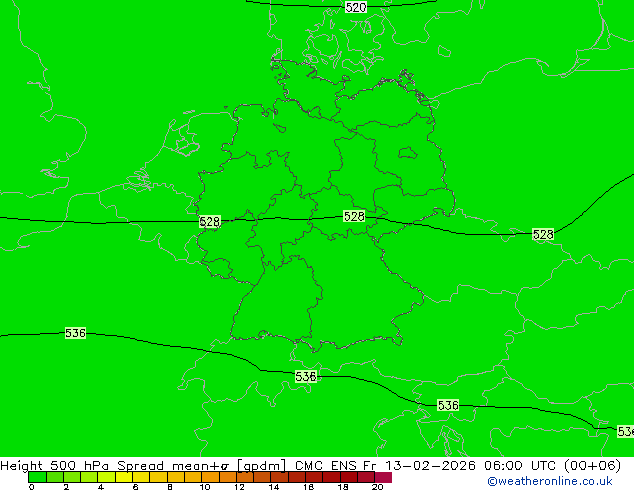Click the '13-02-2026' date text
This screenshot has width=634, height=490.
pos(430,465)
